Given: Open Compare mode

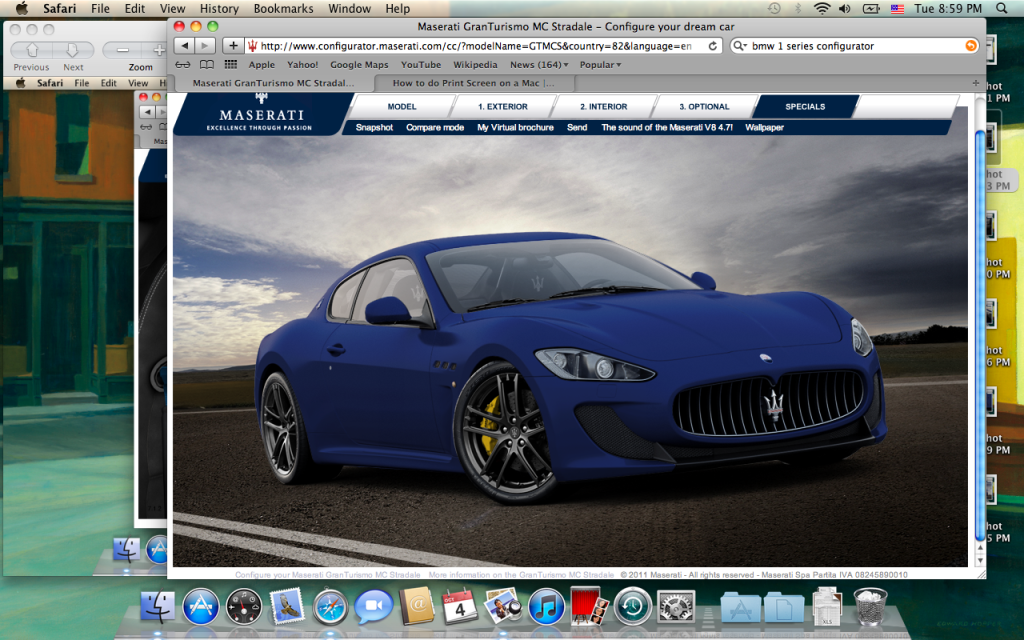Looking at the screenshot, I should click(435, 127).
